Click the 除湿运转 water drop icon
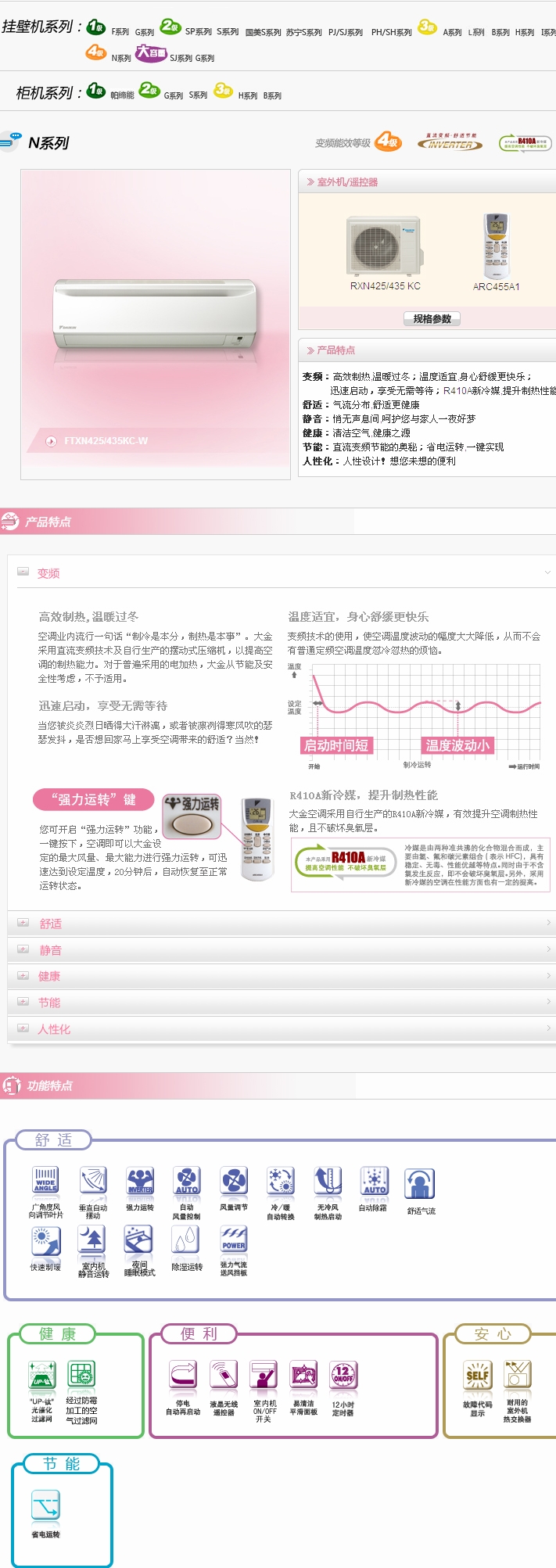Screen dimensions: 556x1568 186,1240
